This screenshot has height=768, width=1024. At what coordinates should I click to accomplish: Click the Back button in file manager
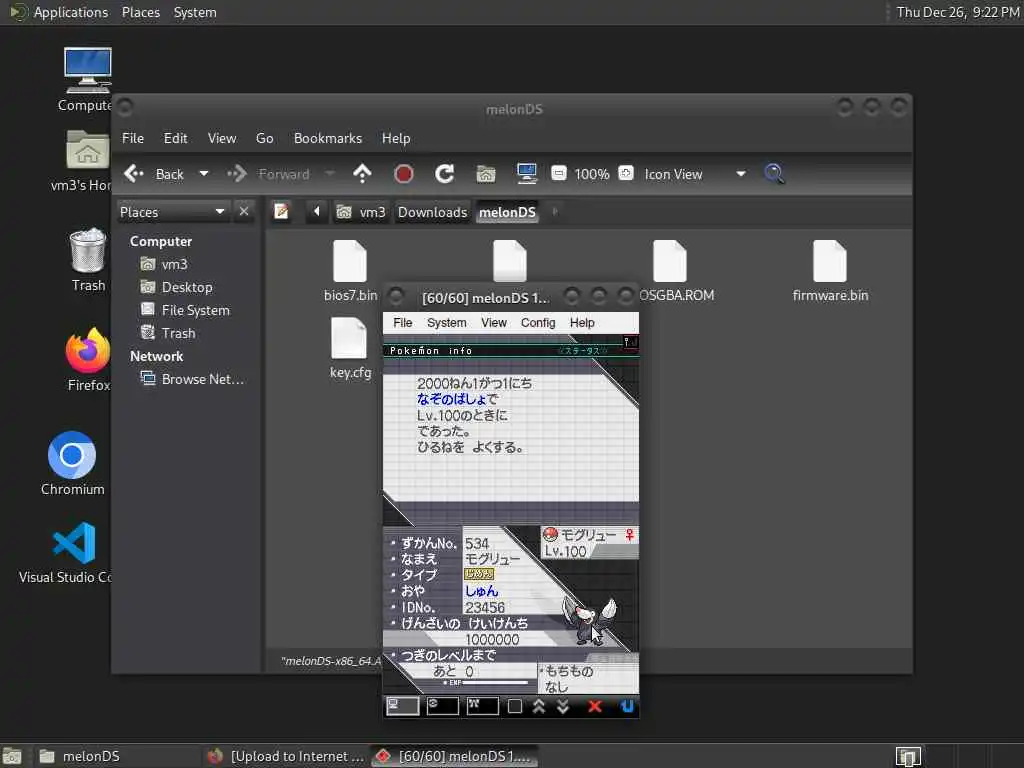(154, 174)
